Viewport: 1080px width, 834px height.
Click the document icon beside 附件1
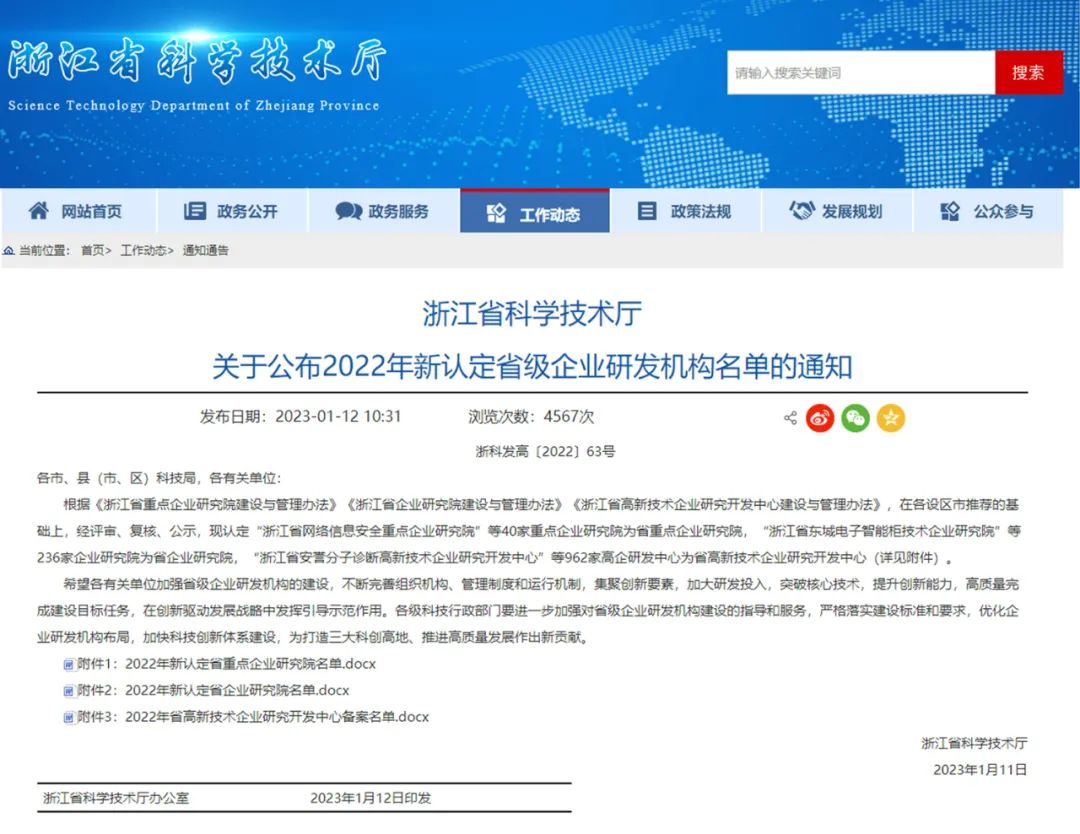point(69,664)
